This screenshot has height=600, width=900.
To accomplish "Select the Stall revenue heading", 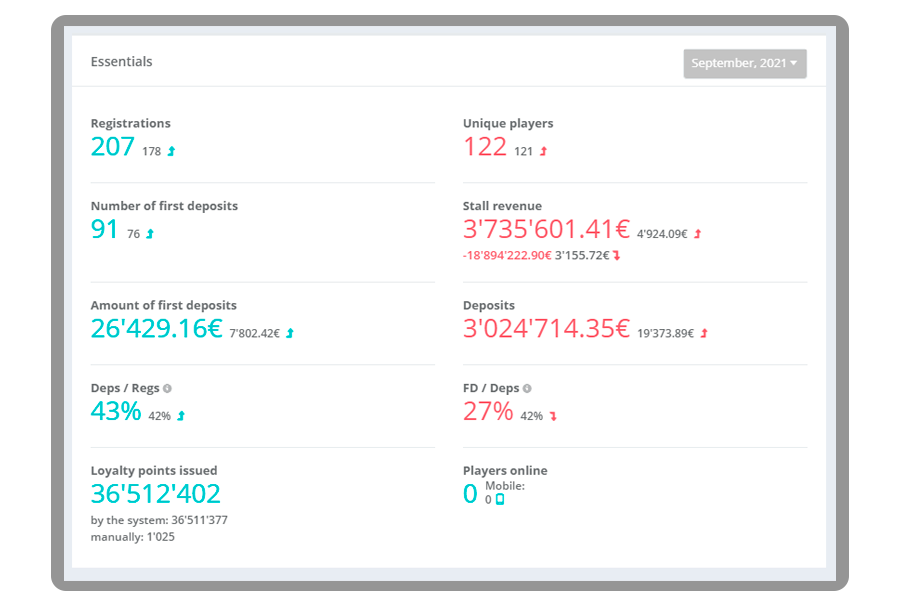I will tap(503, 205).
